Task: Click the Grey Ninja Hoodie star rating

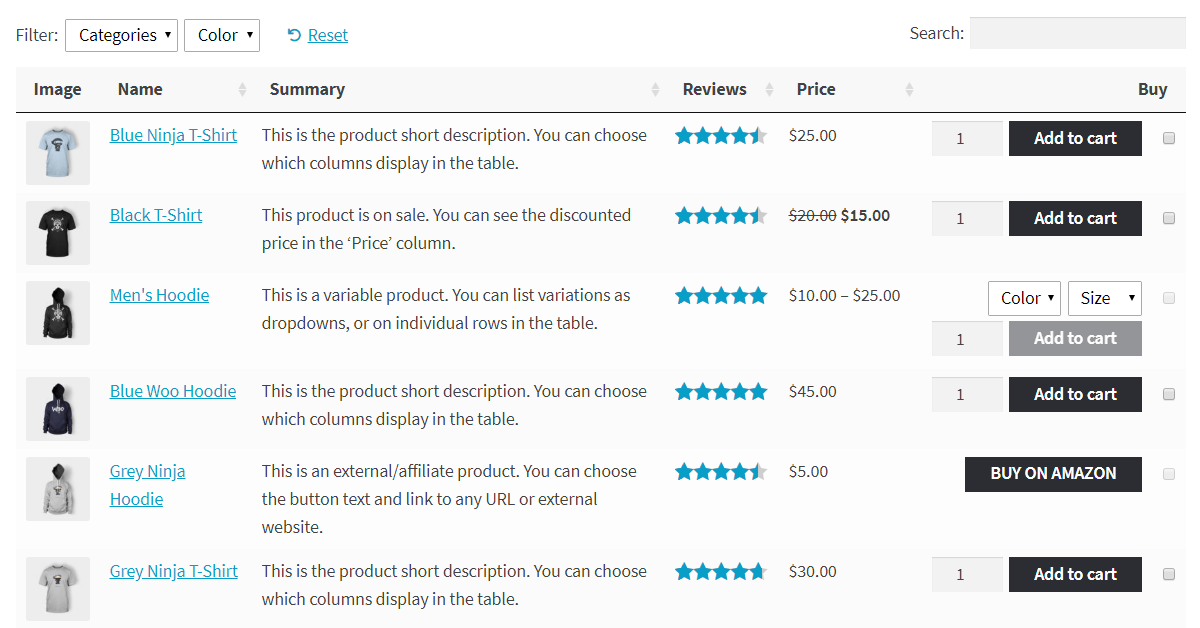Action: pyautogui.click(x=720, y=472)
